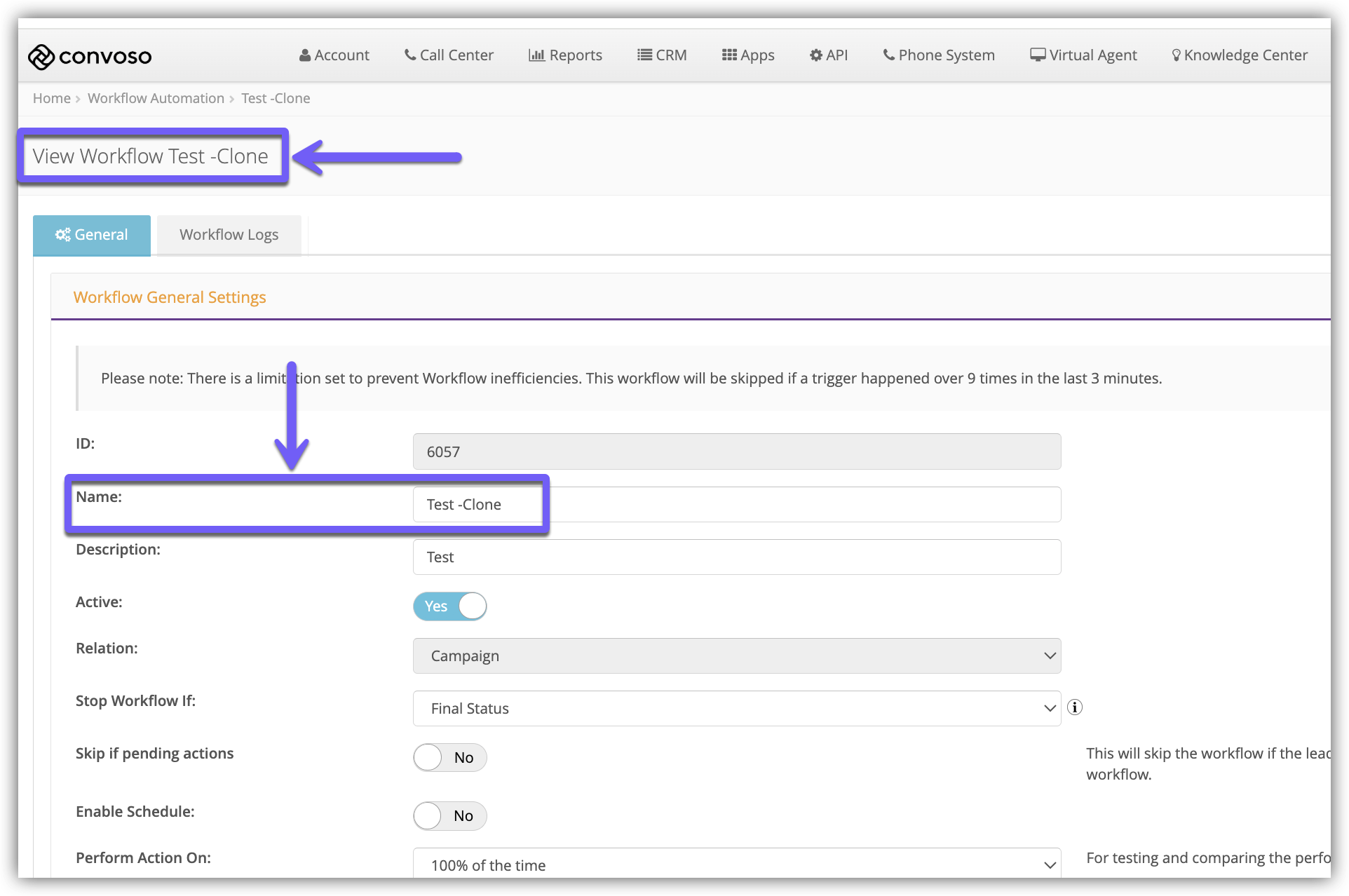The image size is (1349, 896).
Task: Open the Stop Workflow If dropdown
Action: (x=736, y=709)
